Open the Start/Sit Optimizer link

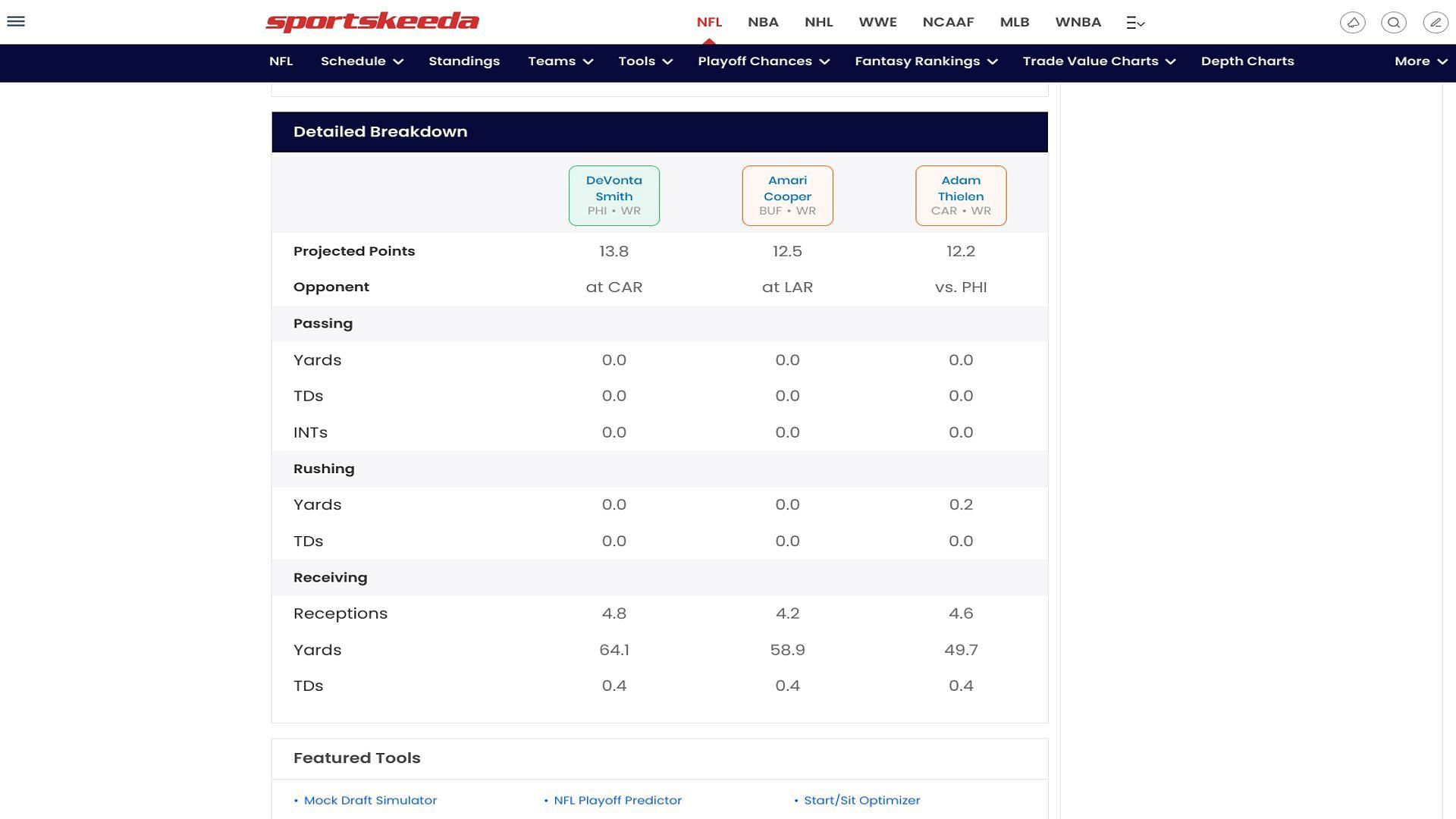[x=861, y=801]
